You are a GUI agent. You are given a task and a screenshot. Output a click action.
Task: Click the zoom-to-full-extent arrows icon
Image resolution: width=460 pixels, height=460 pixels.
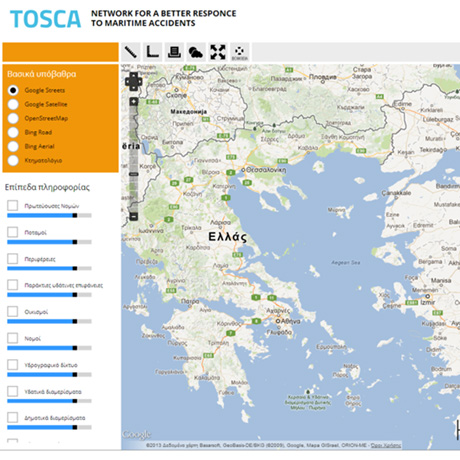[218, 52]
